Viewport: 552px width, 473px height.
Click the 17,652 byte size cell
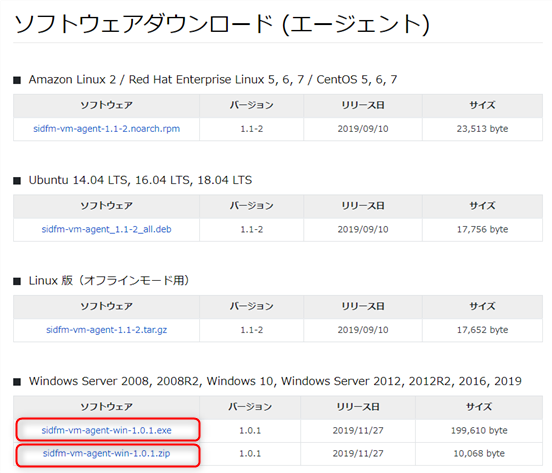tap(482, 330)
